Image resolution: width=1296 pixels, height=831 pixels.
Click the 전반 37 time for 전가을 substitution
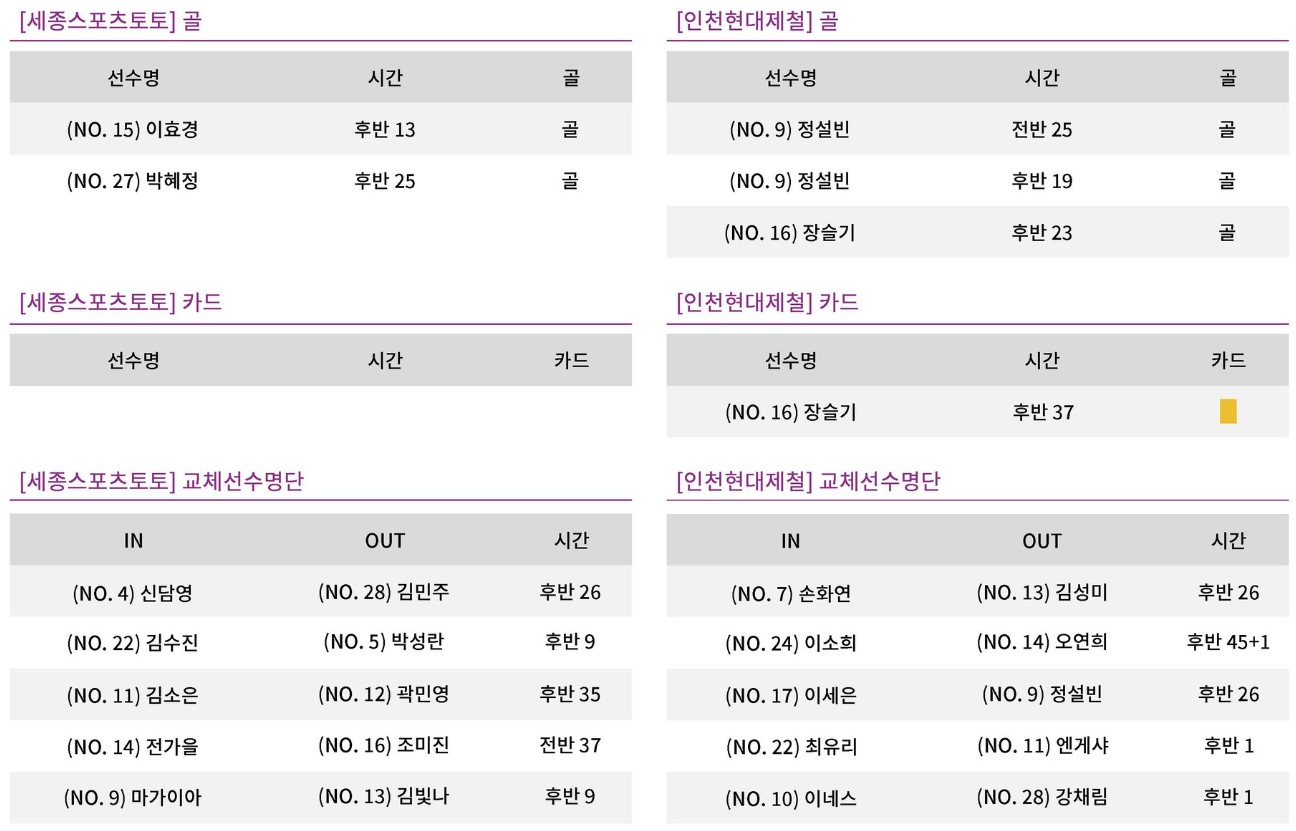tap(570, 746)
